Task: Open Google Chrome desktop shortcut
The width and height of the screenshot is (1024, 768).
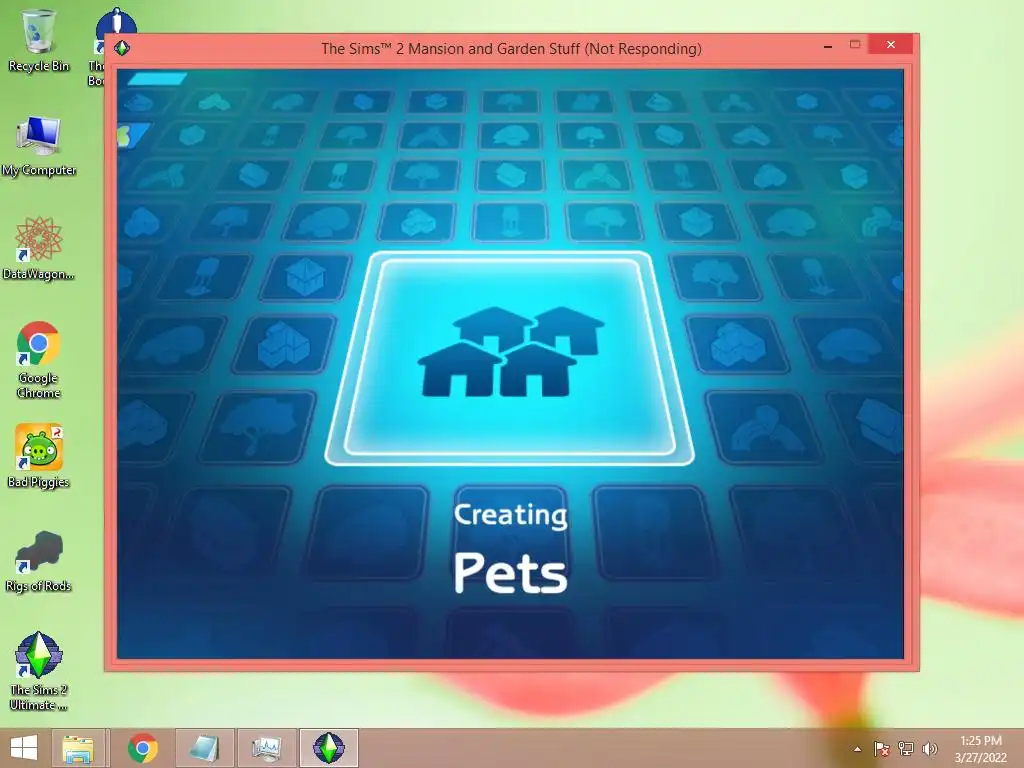Action: pos(39,359)
